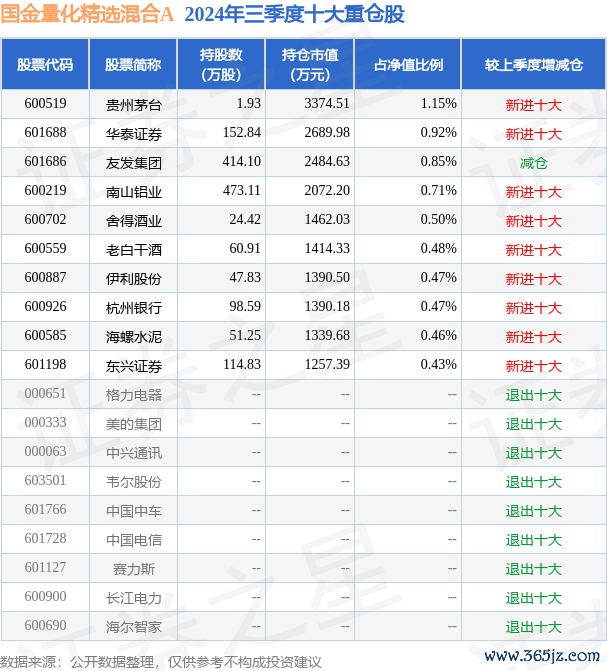Select stock name 中国中车

134,511
